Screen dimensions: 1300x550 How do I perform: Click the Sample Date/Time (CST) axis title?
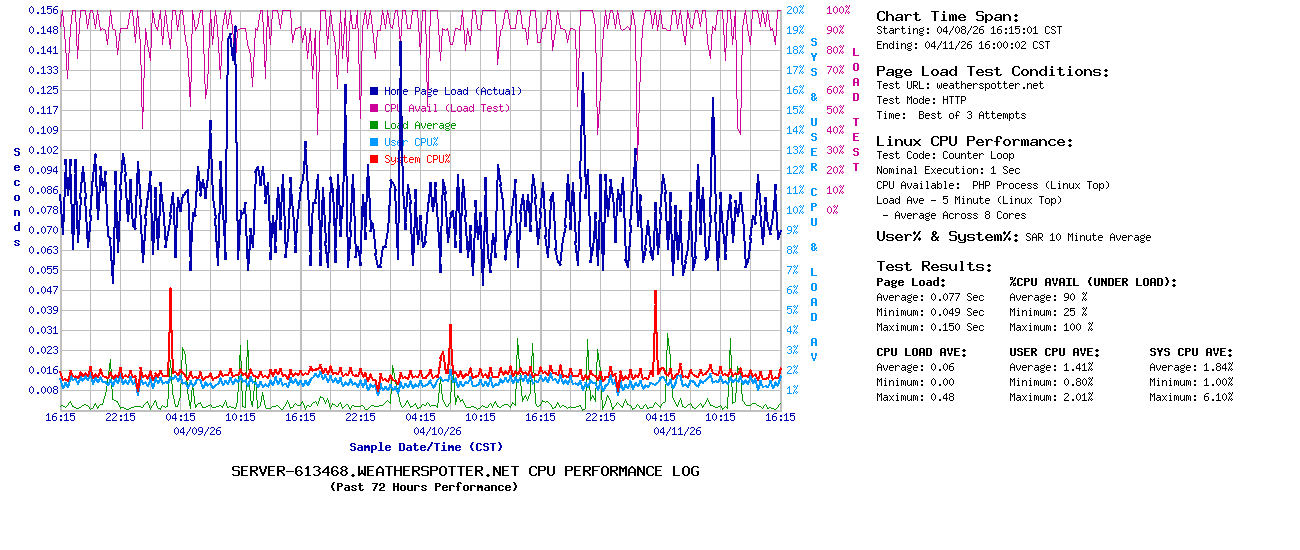pyautogui.click(x=426, y=447)
